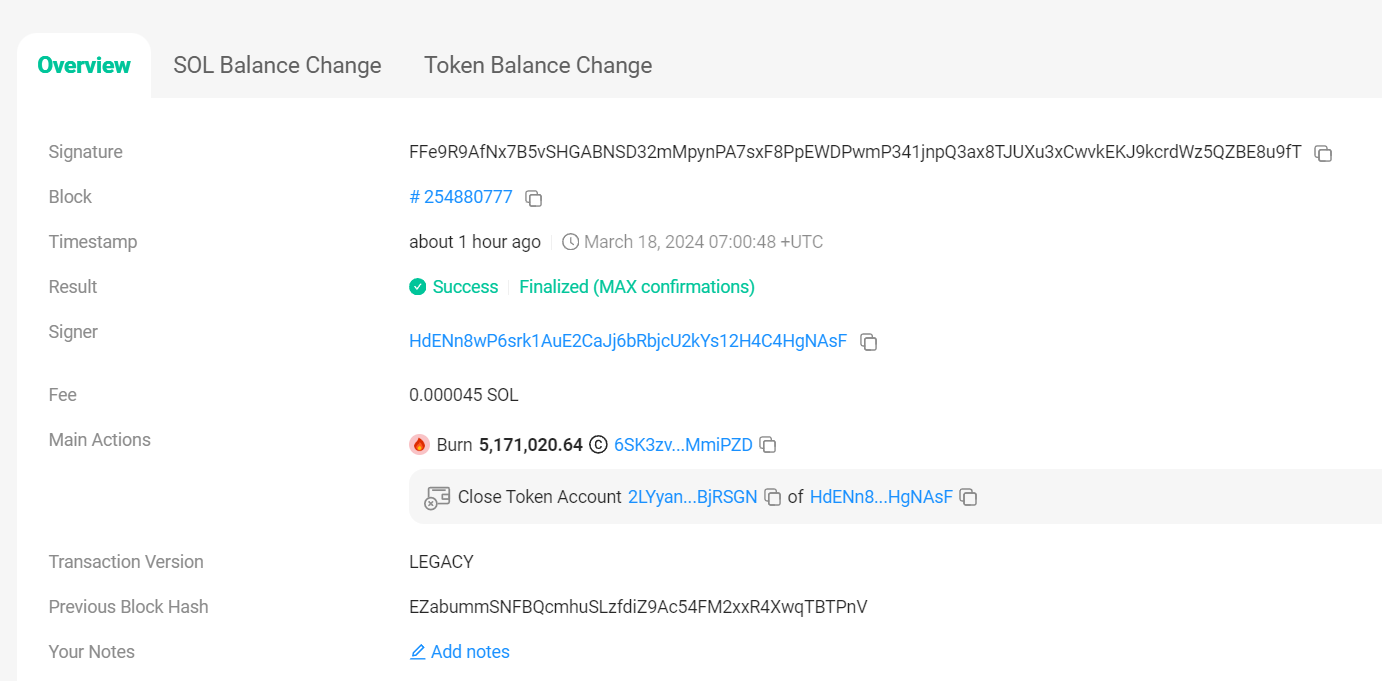
Task: Copy the signer address
Action: pyautogui.click(x=869, y=342)
